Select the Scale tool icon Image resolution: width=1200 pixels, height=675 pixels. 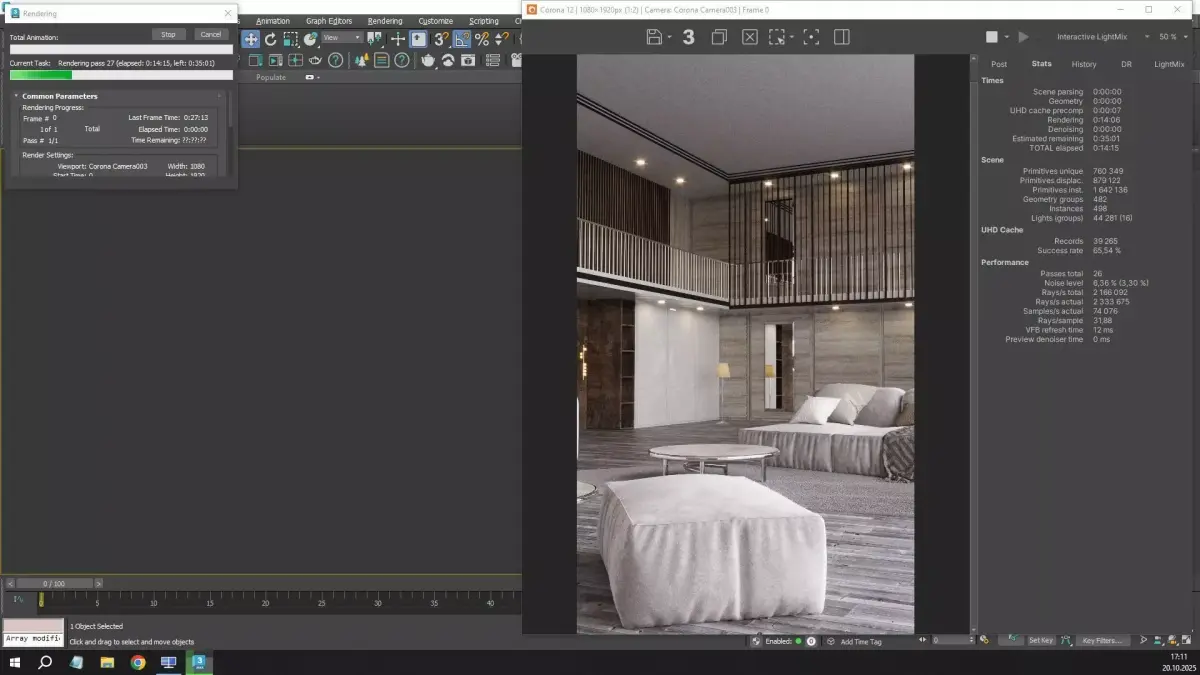(x=291, y=39)
